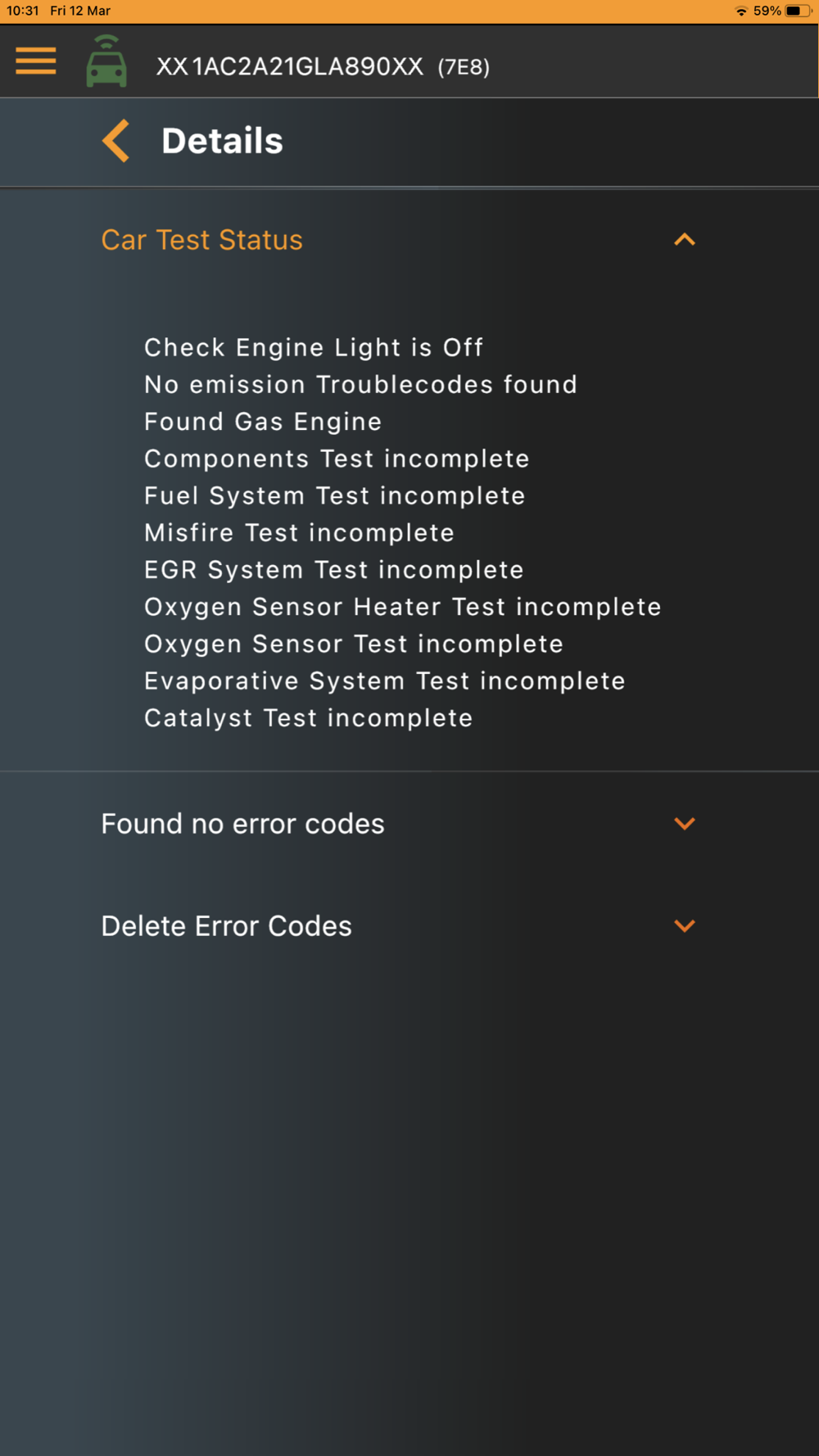819x1456 pixels.
Task: Go back using the orange arrow
Action: (116, 141)
